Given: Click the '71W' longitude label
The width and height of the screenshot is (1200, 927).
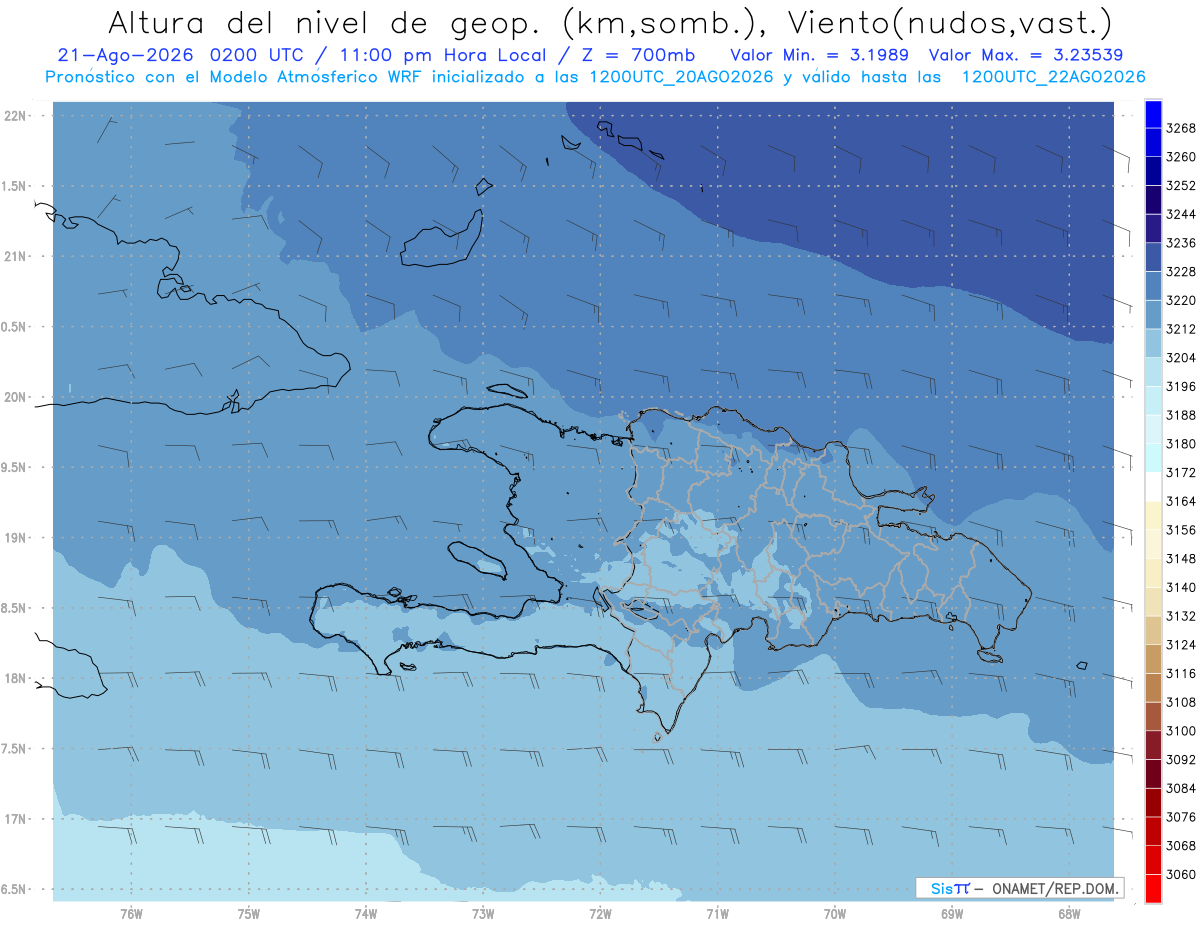Looking at the screenshot, I should point(717,912).
